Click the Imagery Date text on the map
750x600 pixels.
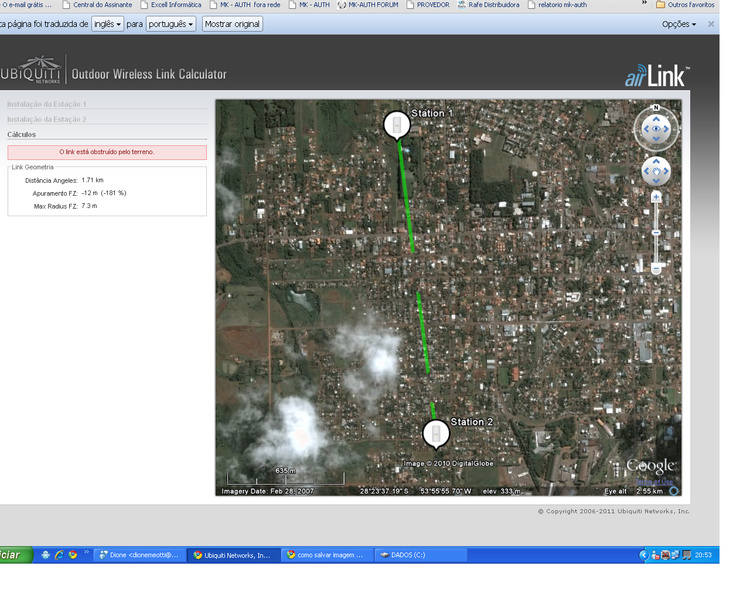(x=268, y=491)
